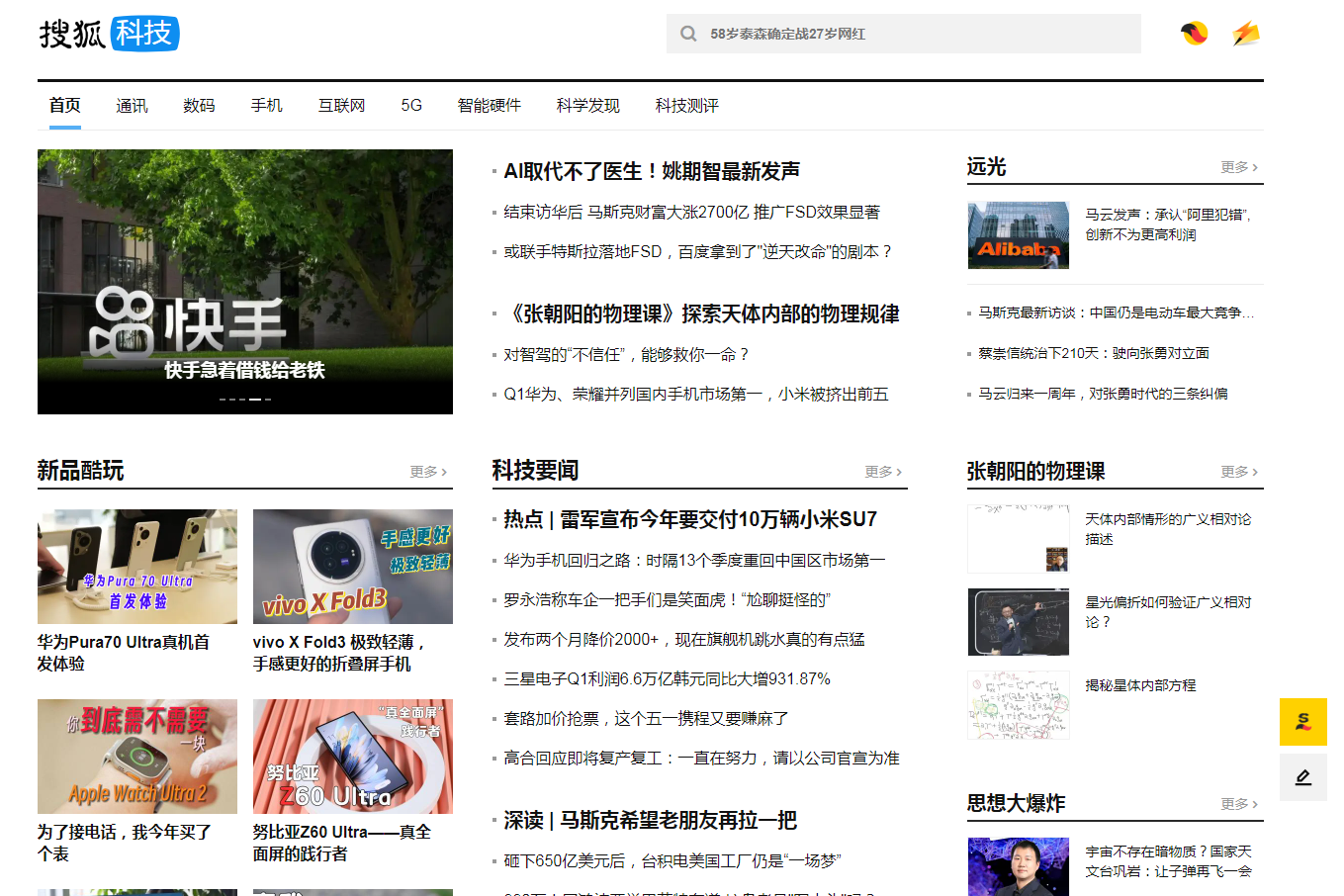1344x896 pixels.
Task: Open article 马云归来一周年
Action: [x=1103, y=394]
